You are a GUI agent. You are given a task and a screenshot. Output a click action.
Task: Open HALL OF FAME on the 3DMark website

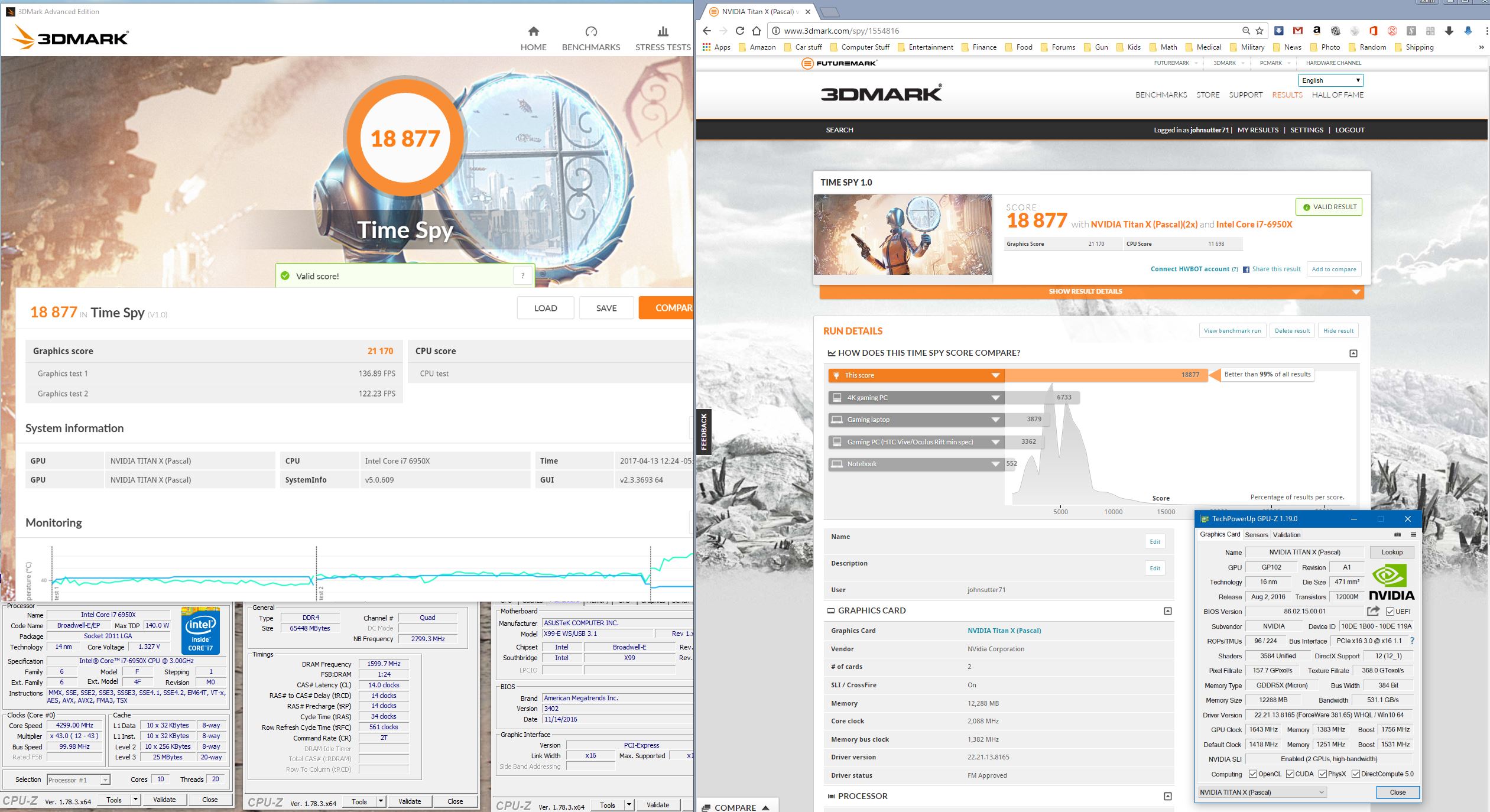[x=1338, y=95]
